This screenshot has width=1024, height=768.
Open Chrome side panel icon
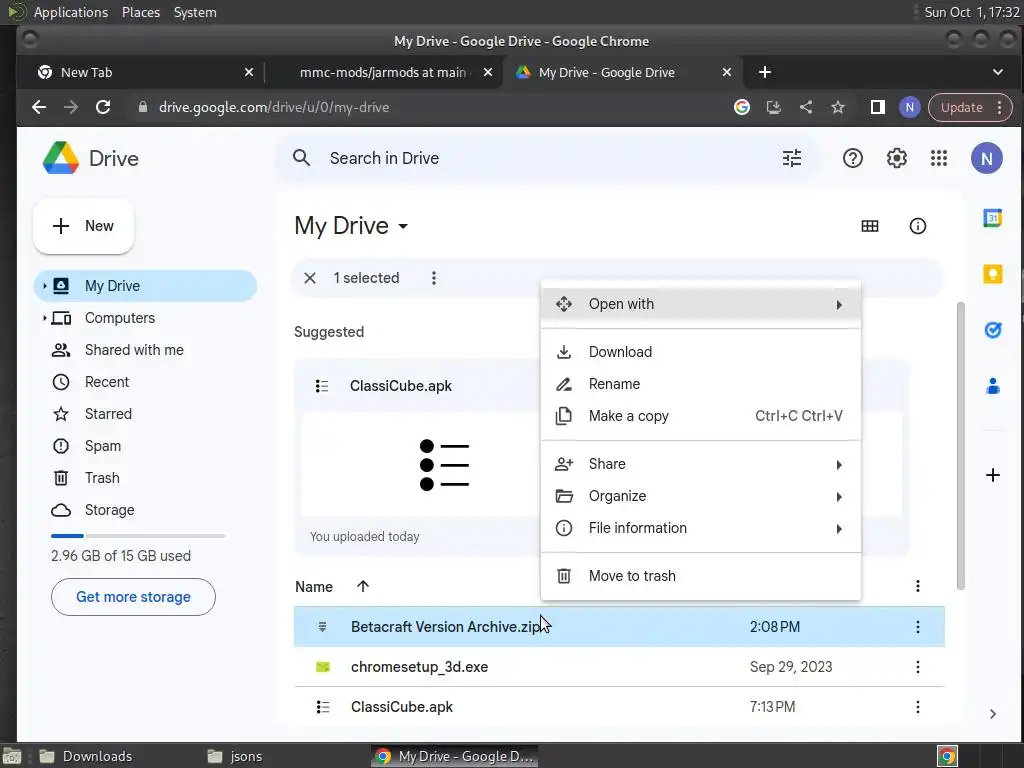[877, 107]
